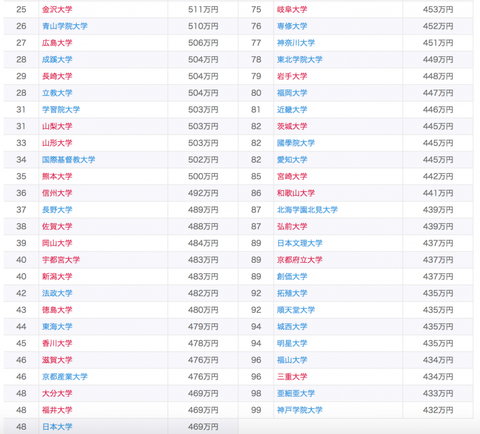The height and width of the screenshot is (434, 480).
Task: Click the 信州大学 link
Action: coord(57,193)
